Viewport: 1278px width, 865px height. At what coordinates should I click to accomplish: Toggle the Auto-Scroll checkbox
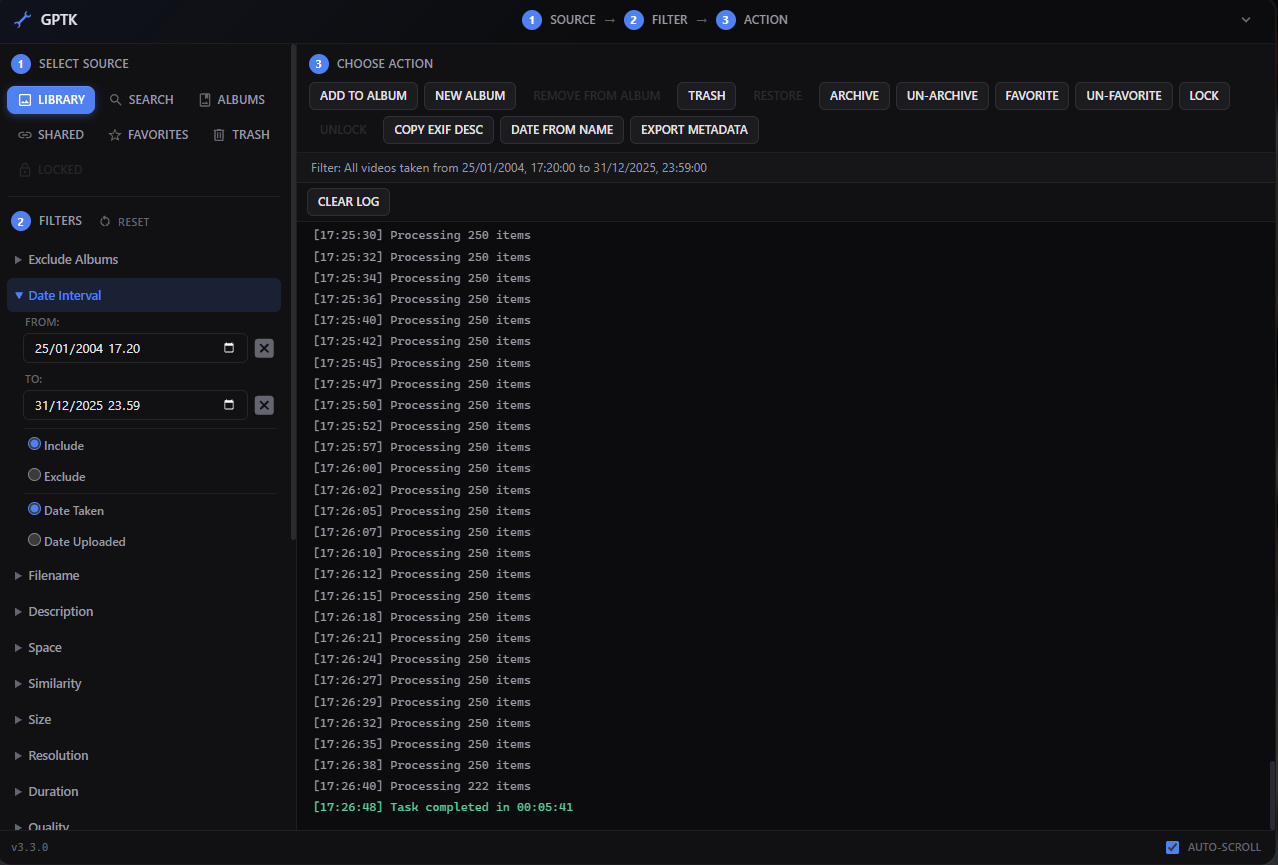click(x=1172, y=847)
